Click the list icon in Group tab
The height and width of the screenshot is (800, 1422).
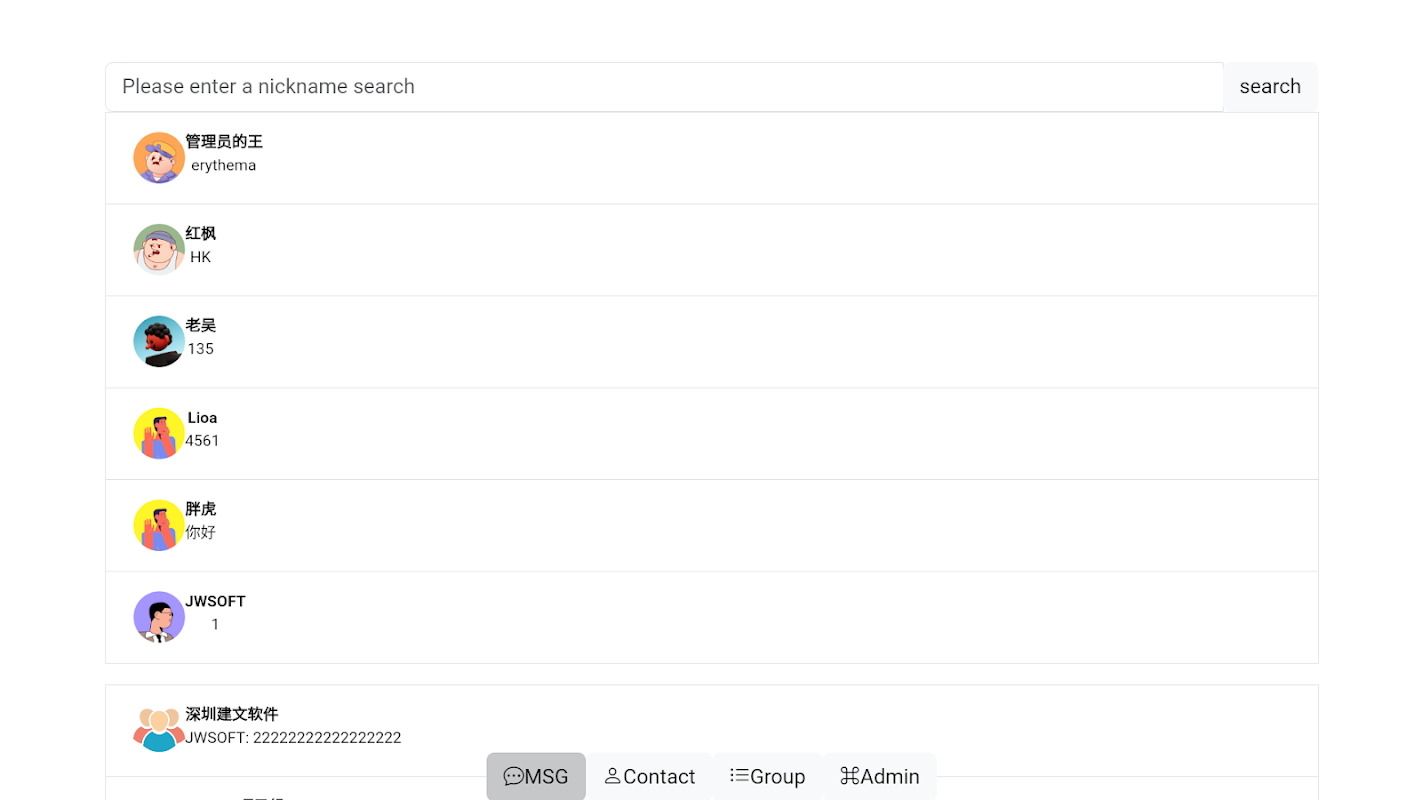point(739,776)
